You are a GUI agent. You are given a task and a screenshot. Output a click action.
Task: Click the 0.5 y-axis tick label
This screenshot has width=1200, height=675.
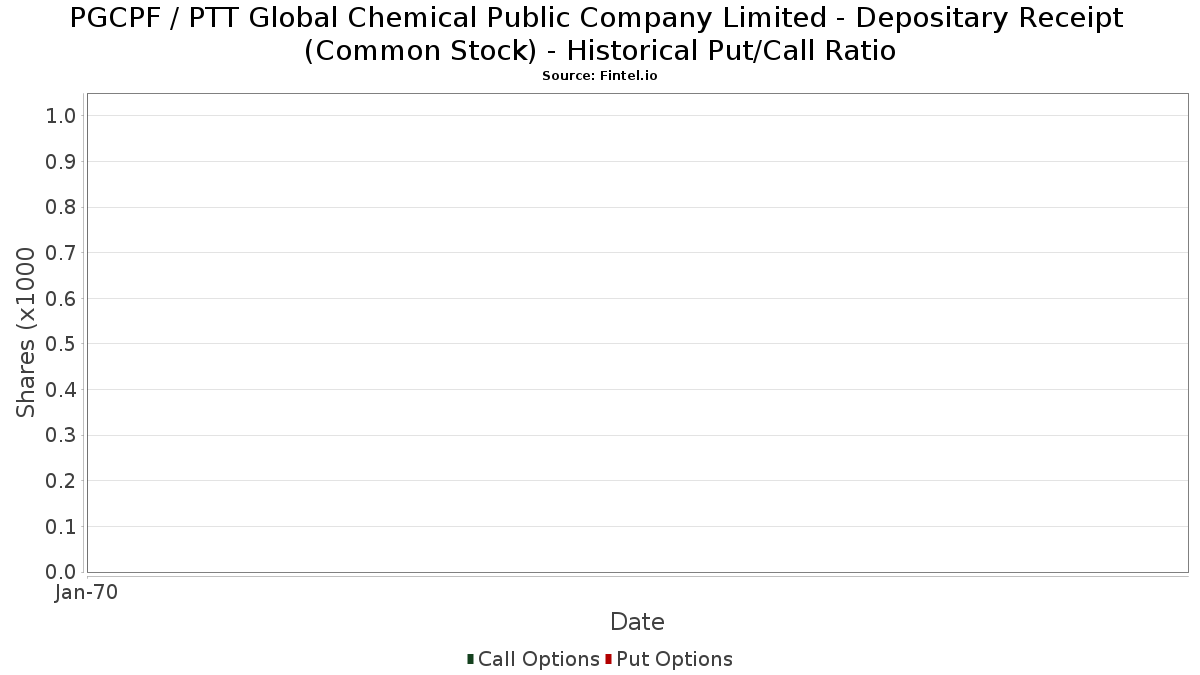click(x=61, y=344)
